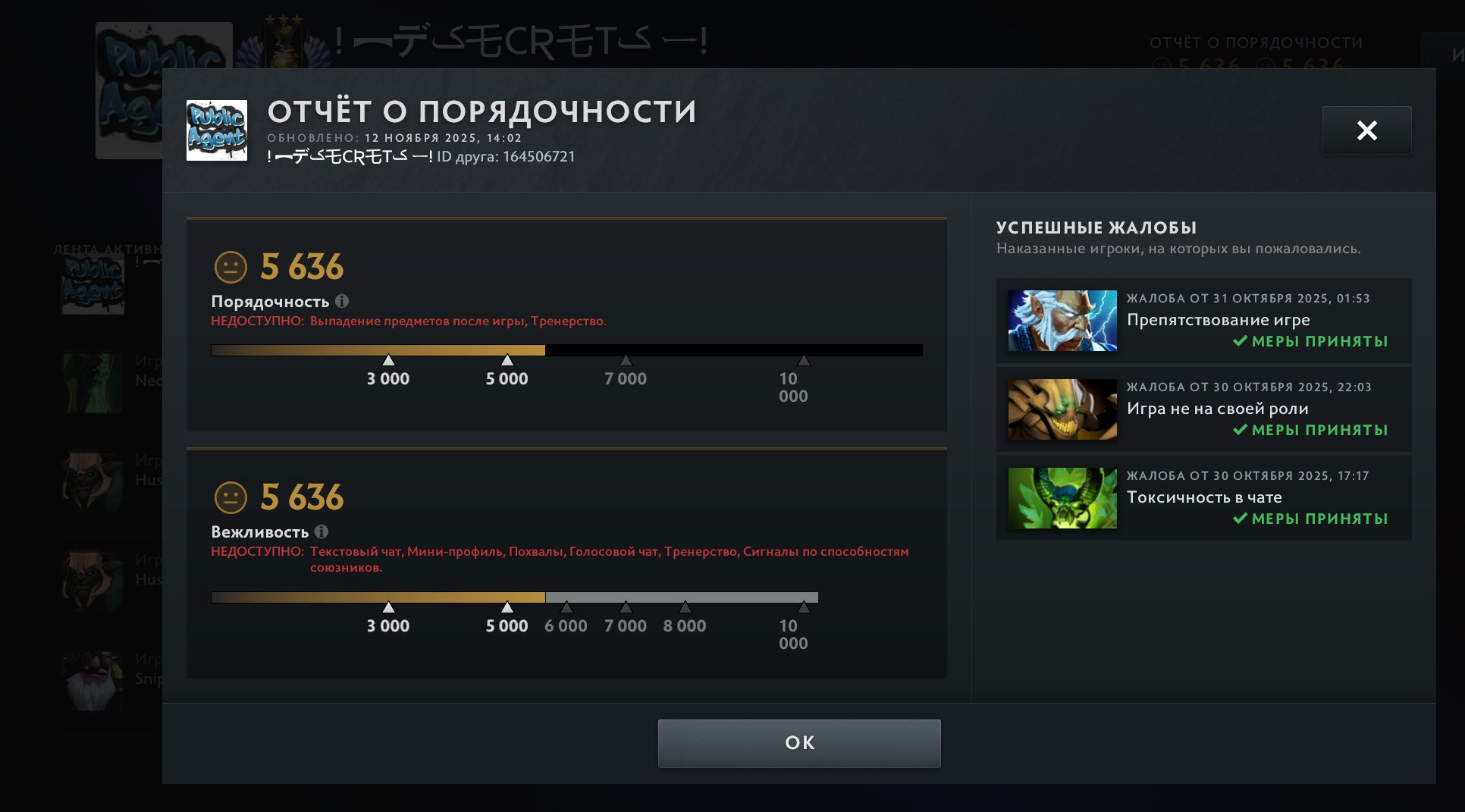1465x812 pixels.
Task: Click the info icon beside Вежливость
Action: (322, 531)
